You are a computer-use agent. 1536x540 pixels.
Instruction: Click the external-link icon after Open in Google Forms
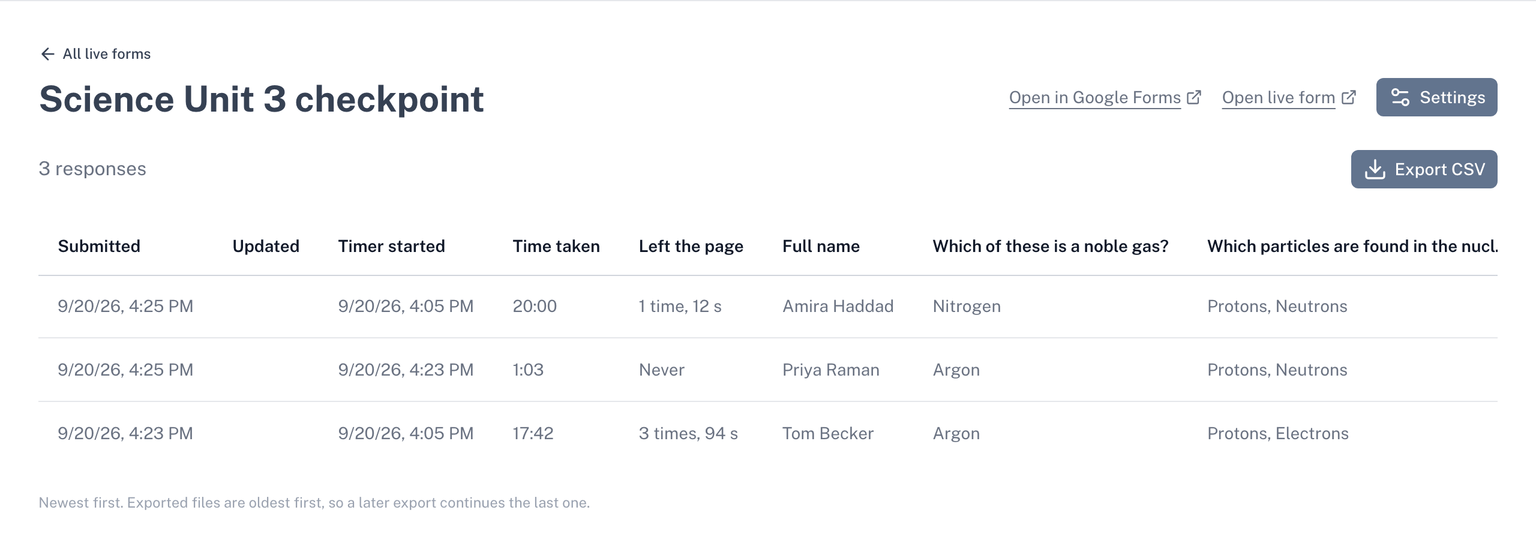[1194, 97]
